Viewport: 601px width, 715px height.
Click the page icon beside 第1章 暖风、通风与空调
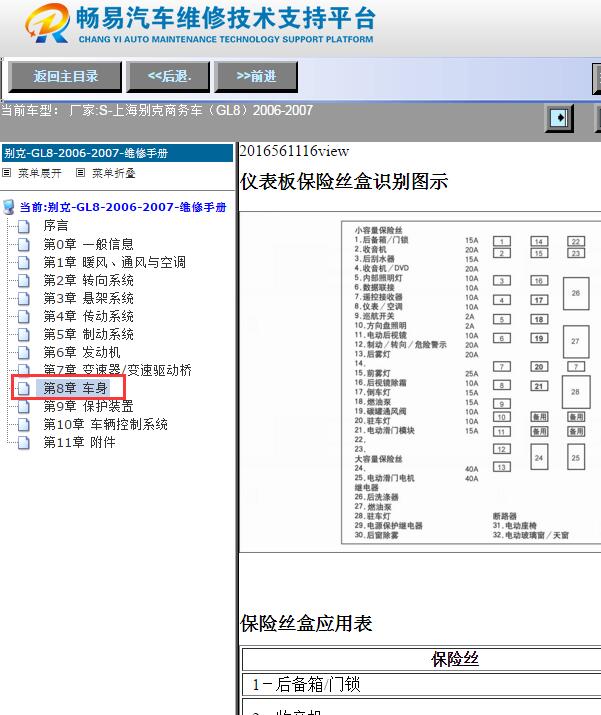24,262
